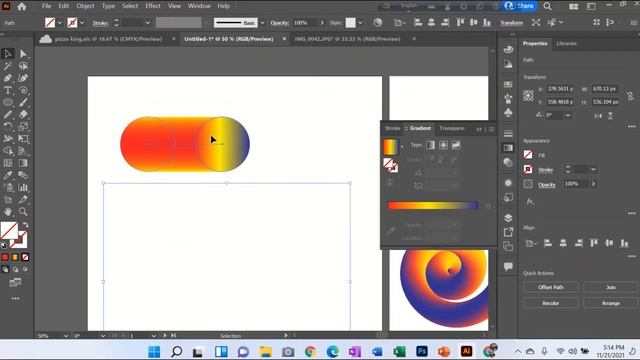This screenshot has height=360, width=640.
Task: Switch to the Stroke panel tab
Action: tap(392, 128)
